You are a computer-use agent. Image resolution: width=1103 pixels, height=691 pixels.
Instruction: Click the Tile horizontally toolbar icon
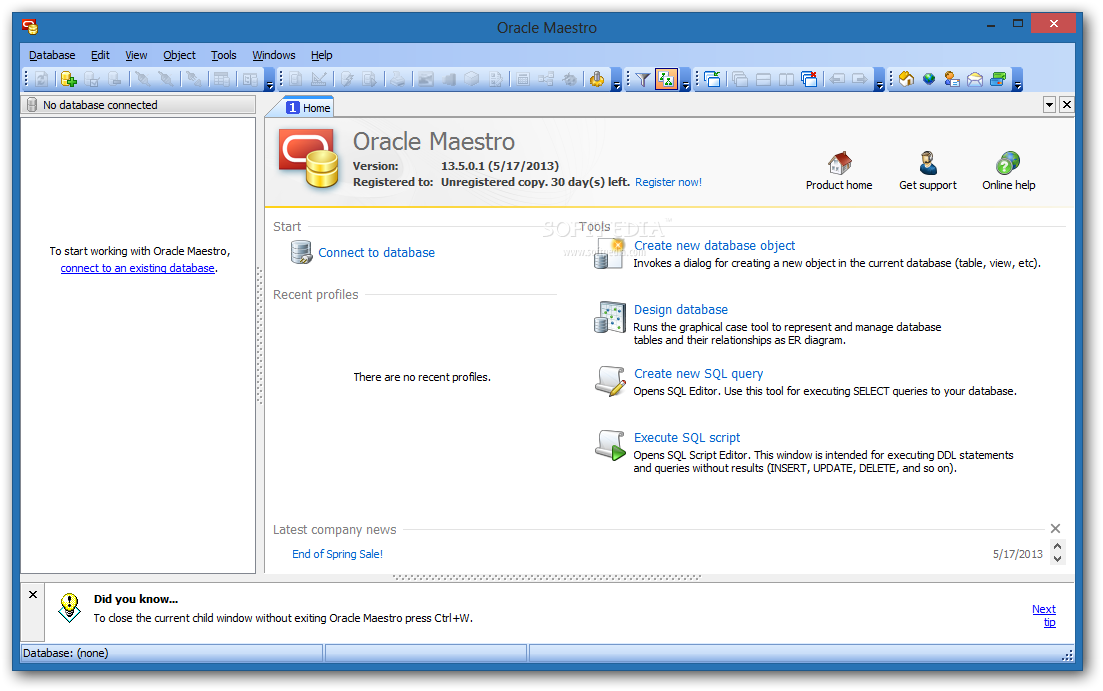point(763,80)
